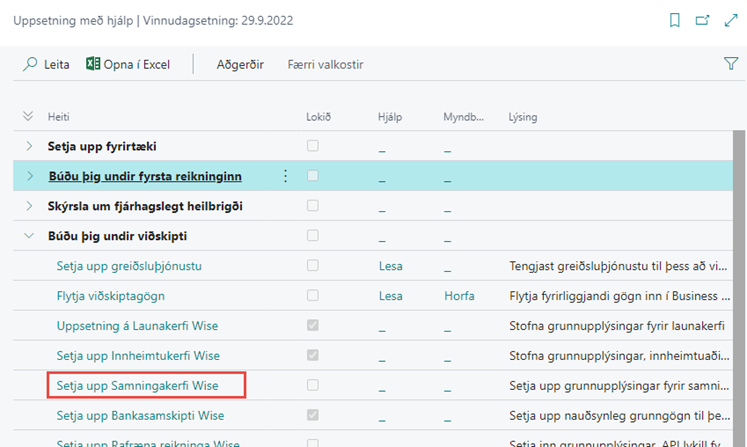Toggle Lokið checkbox for Setja upp fyrirtæki
747x447 pixels.
[313, 146]
